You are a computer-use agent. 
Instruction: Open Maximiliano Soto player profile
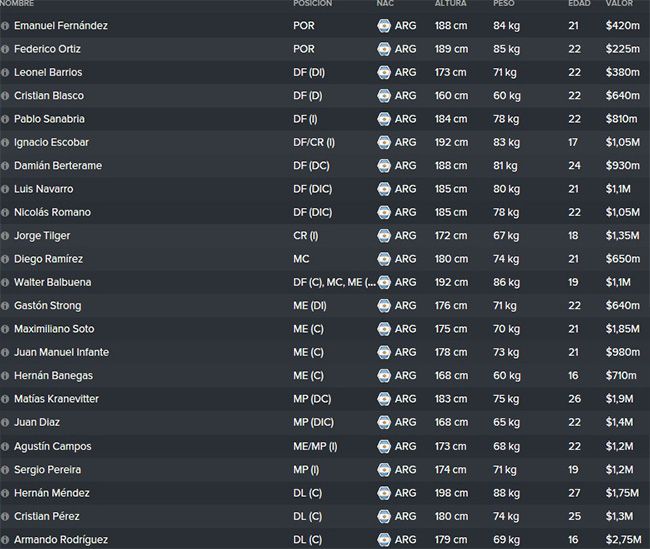54,329
